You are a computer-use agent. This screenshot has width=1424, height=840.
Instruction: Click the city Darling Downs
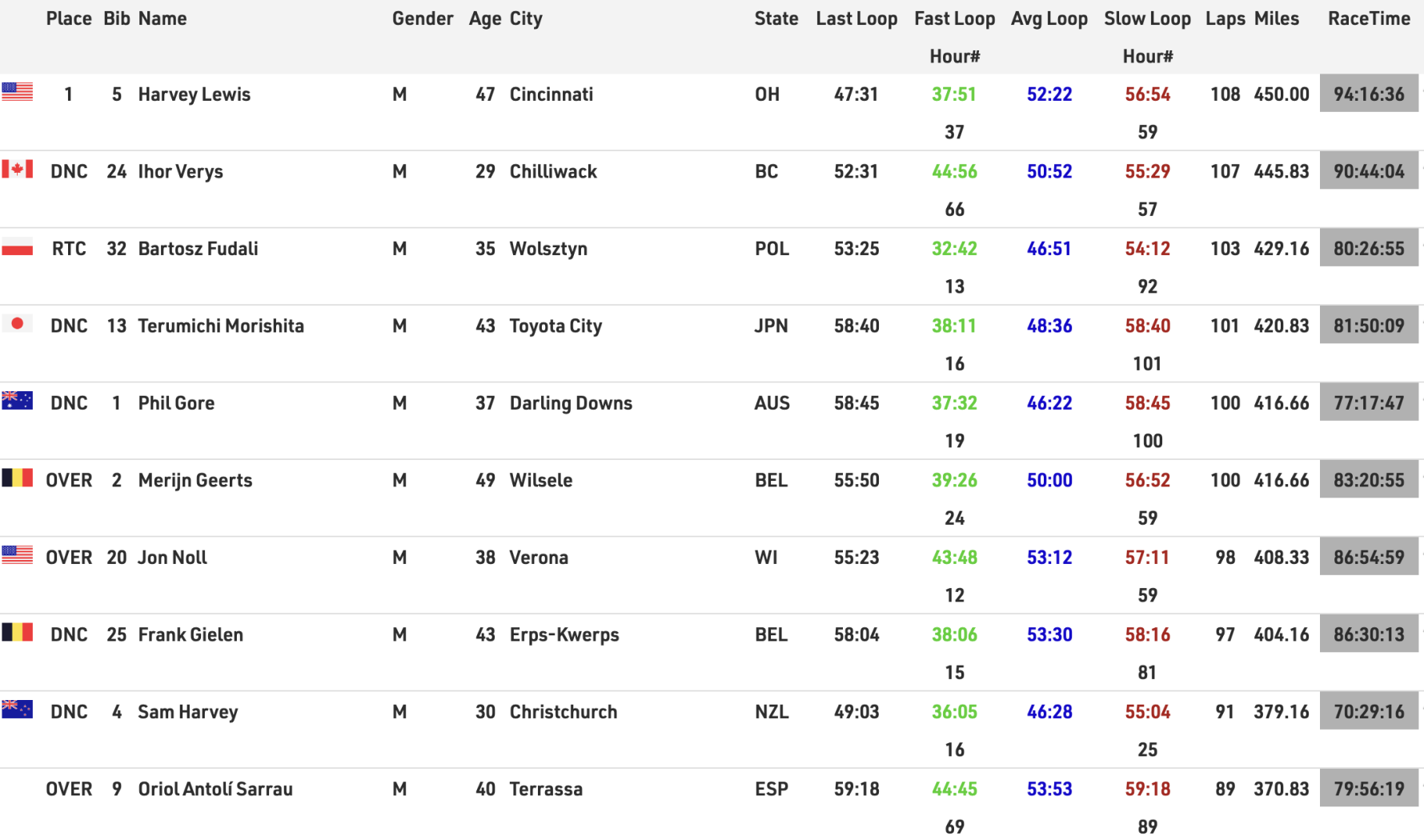tap(571, 403)
